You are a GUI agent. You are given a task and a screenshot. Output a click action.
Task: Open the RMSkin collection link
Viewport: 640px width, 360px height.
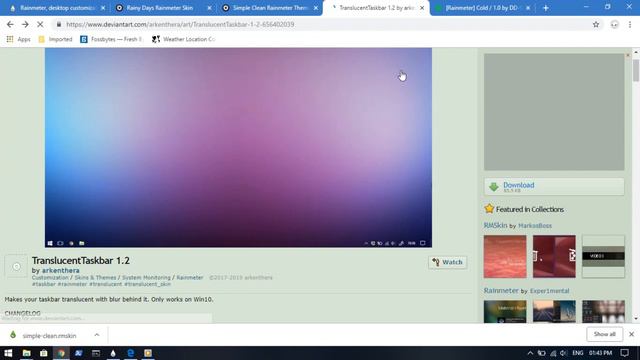click(x=495, y=225)
